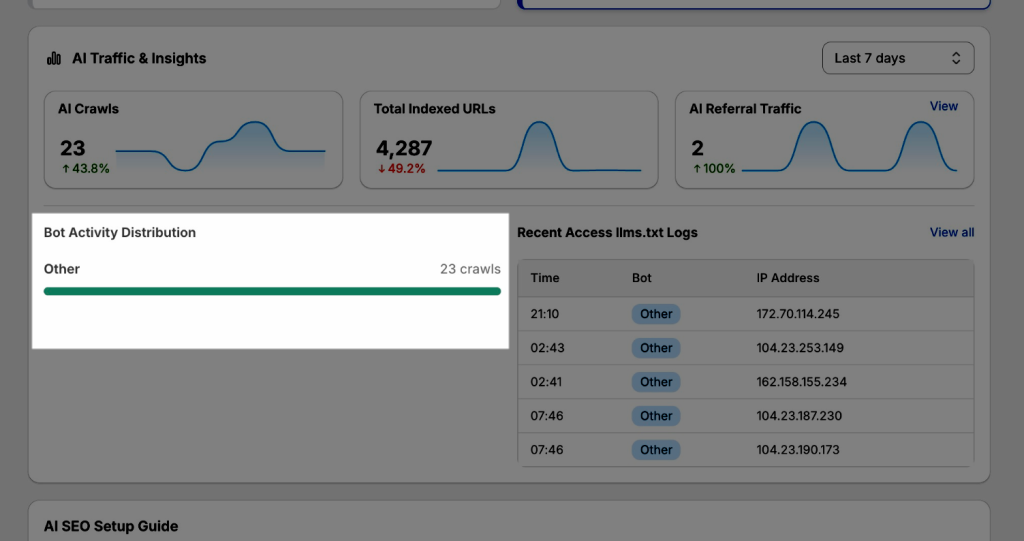Click the red 49.2% decrease indicator
Image resolution: width=1024 pixels, height=541 pixels.
pyautogui.click(x=401, y=169)
